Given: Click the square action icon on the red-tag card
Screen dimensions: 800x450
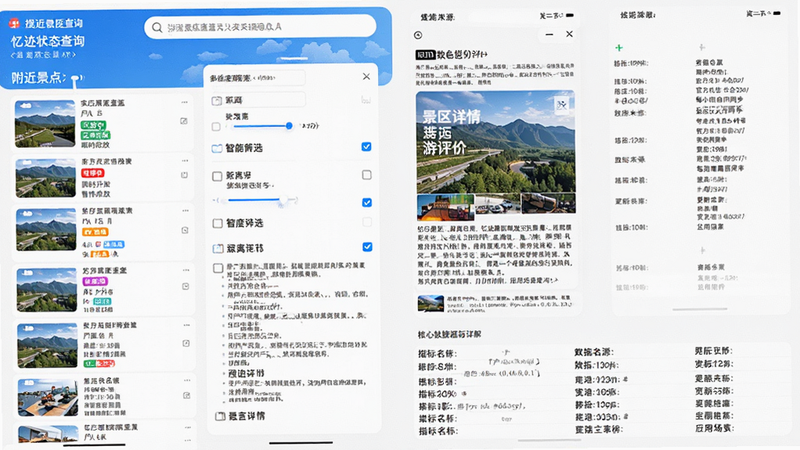Looking at the screenshot, I should 184,175.
